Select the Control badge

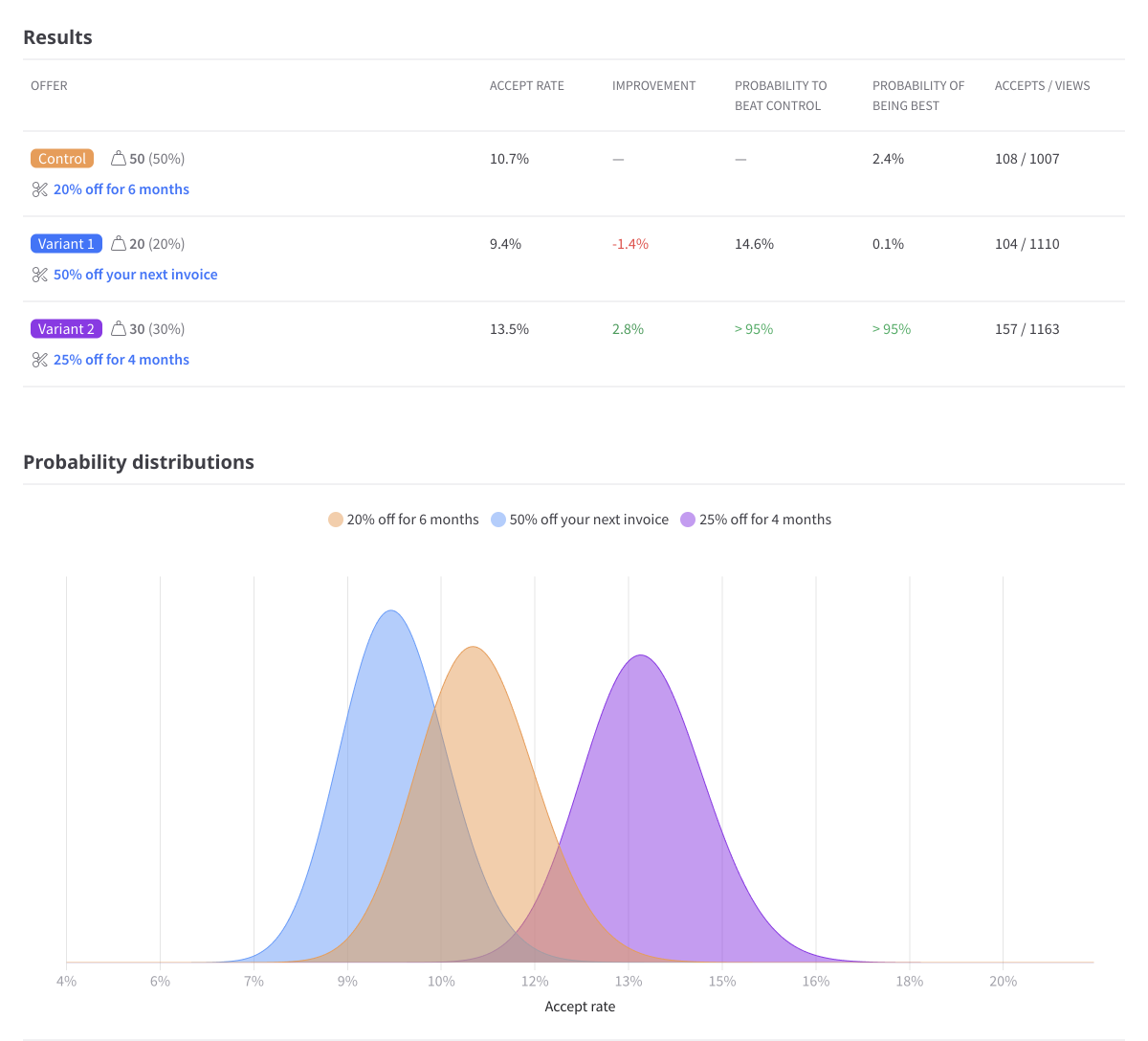pyautogui.click(x=61, y=158)
